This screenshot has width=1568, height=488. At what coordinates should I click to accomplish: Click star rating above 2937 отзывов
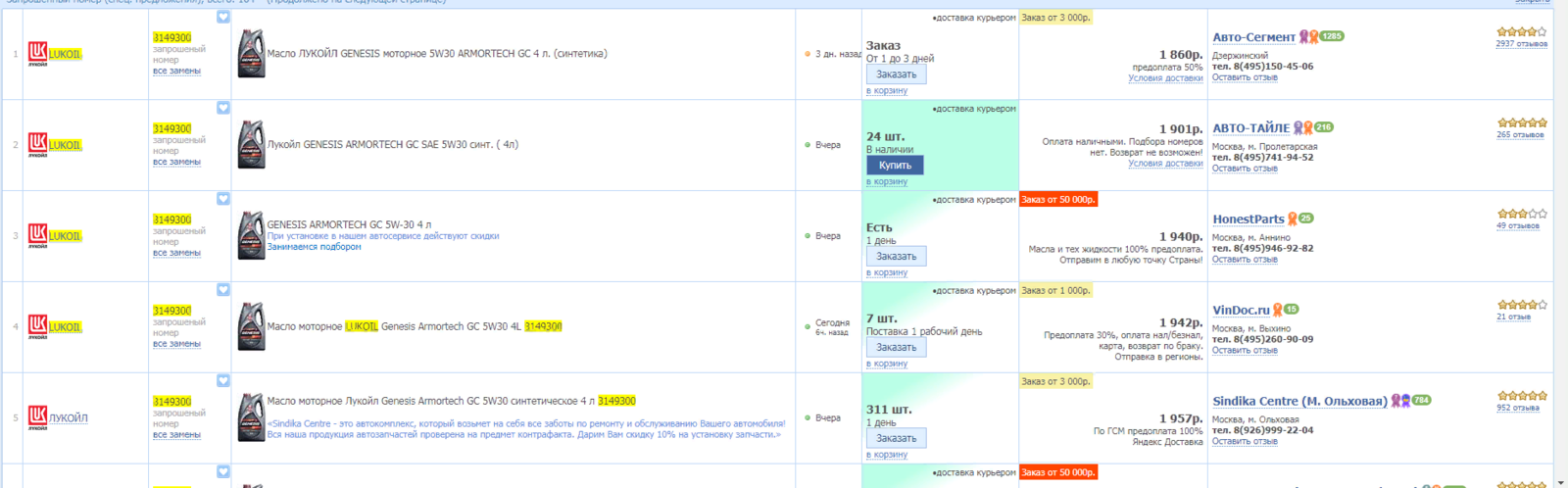(x=1522, y=32)
